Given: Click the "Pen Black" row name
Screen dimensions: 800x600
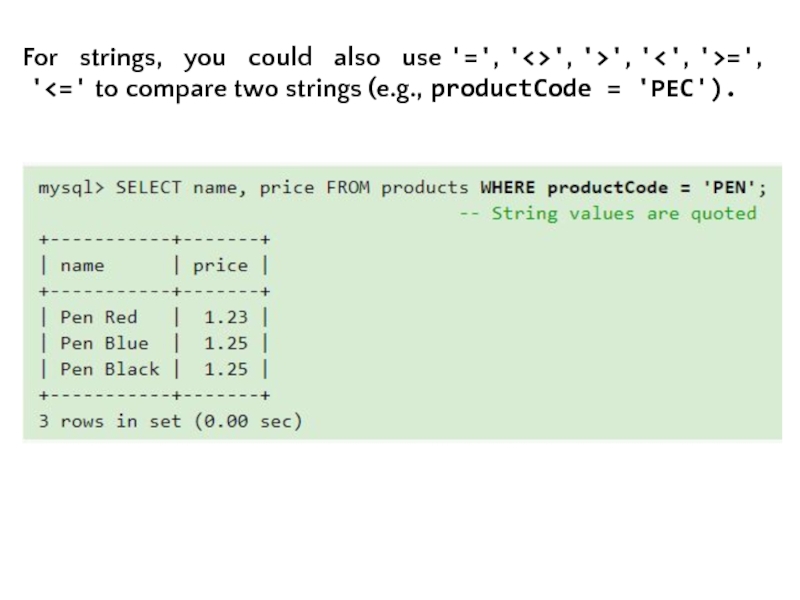Looking at the screenshot, I should click(110, 369).
